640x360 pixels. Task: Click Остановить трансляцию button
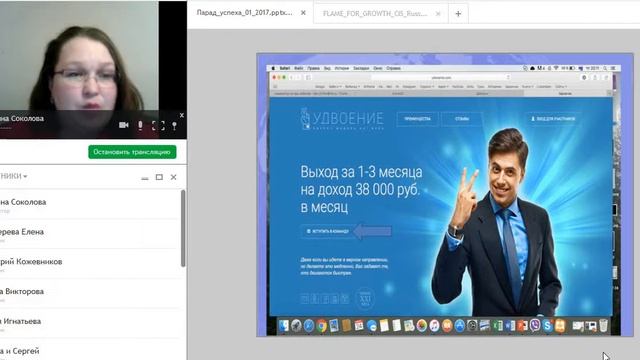pyautogui.click(x=132, y=152)
